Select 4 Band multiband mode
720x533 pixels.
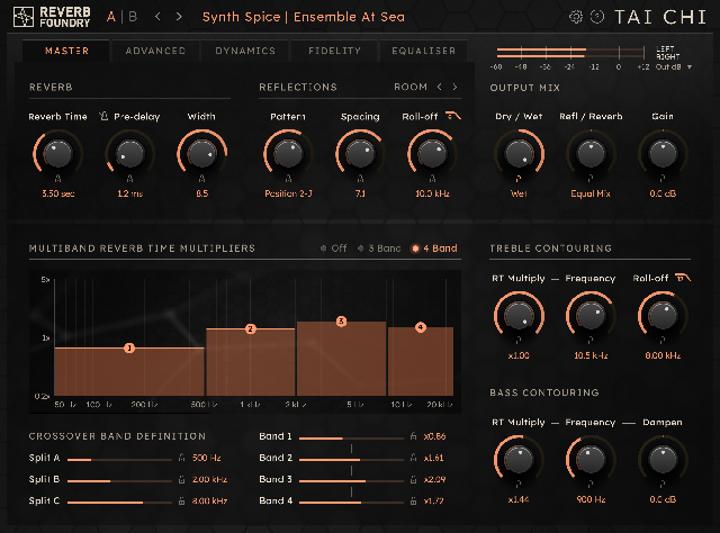[x=434, y=248]
